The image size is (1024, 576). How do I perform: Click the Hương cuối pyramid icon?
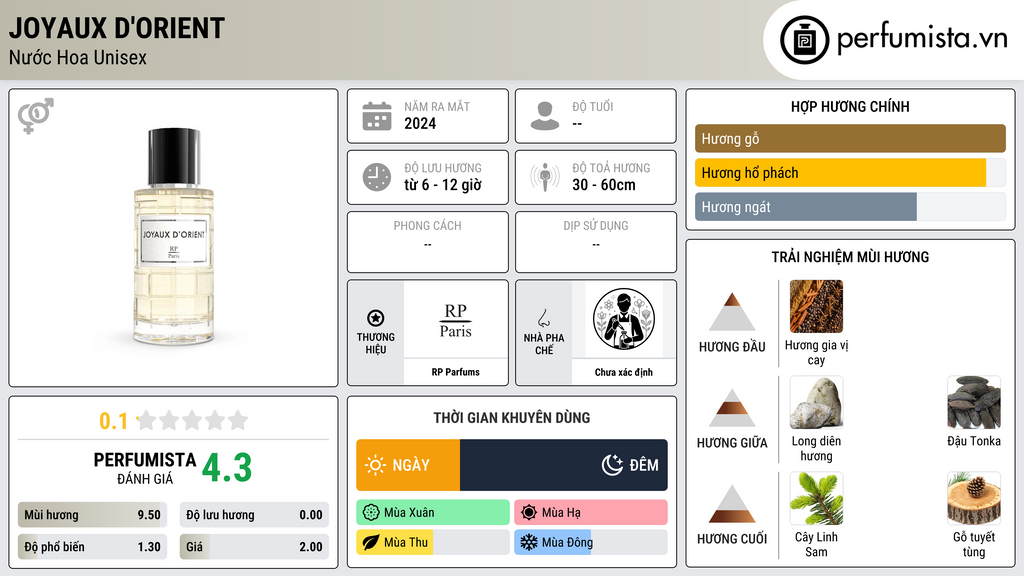click(732, 504)
